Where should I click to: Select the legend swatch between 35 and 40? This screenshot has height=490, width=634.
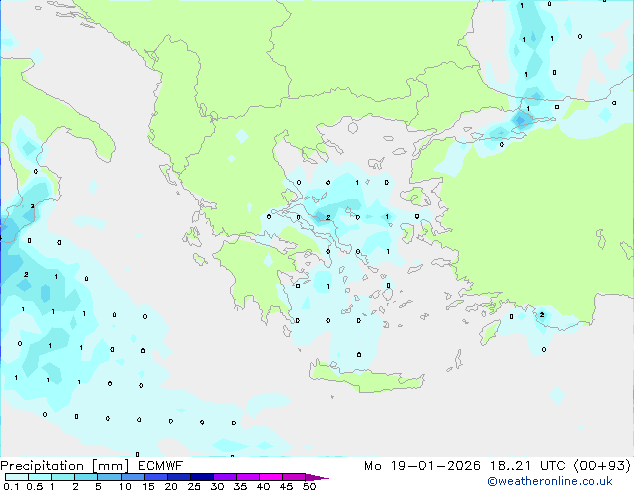pyautogui.click(x=248, y=477)
